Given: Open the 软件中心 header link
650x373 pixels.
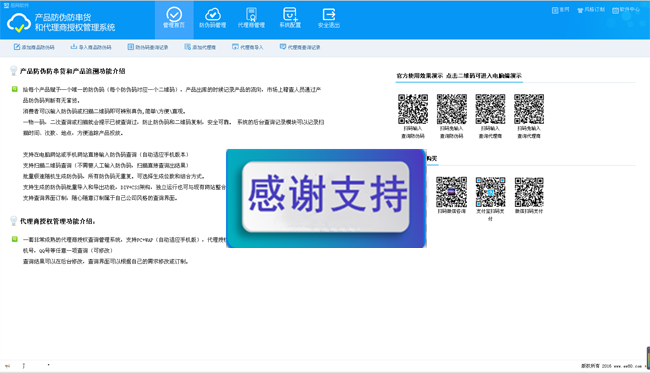Looking at the screenshot, I should click(x=626, y=10).
